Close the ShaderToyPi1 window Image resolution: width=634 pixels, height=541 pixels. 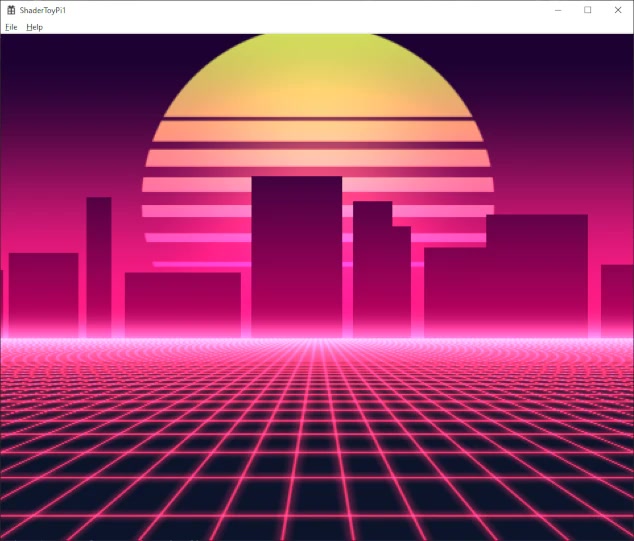[618, 10]
